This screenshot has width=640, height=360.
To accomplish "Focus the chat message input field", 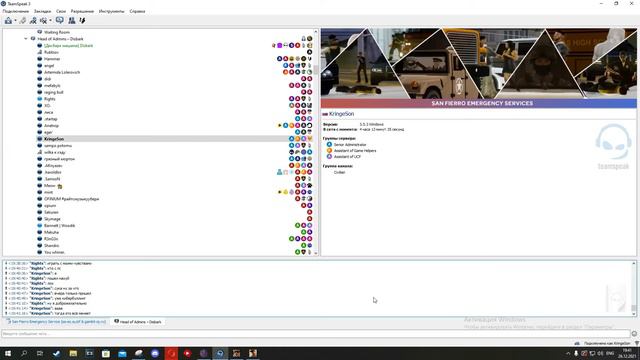I will (x=315, y=333).
